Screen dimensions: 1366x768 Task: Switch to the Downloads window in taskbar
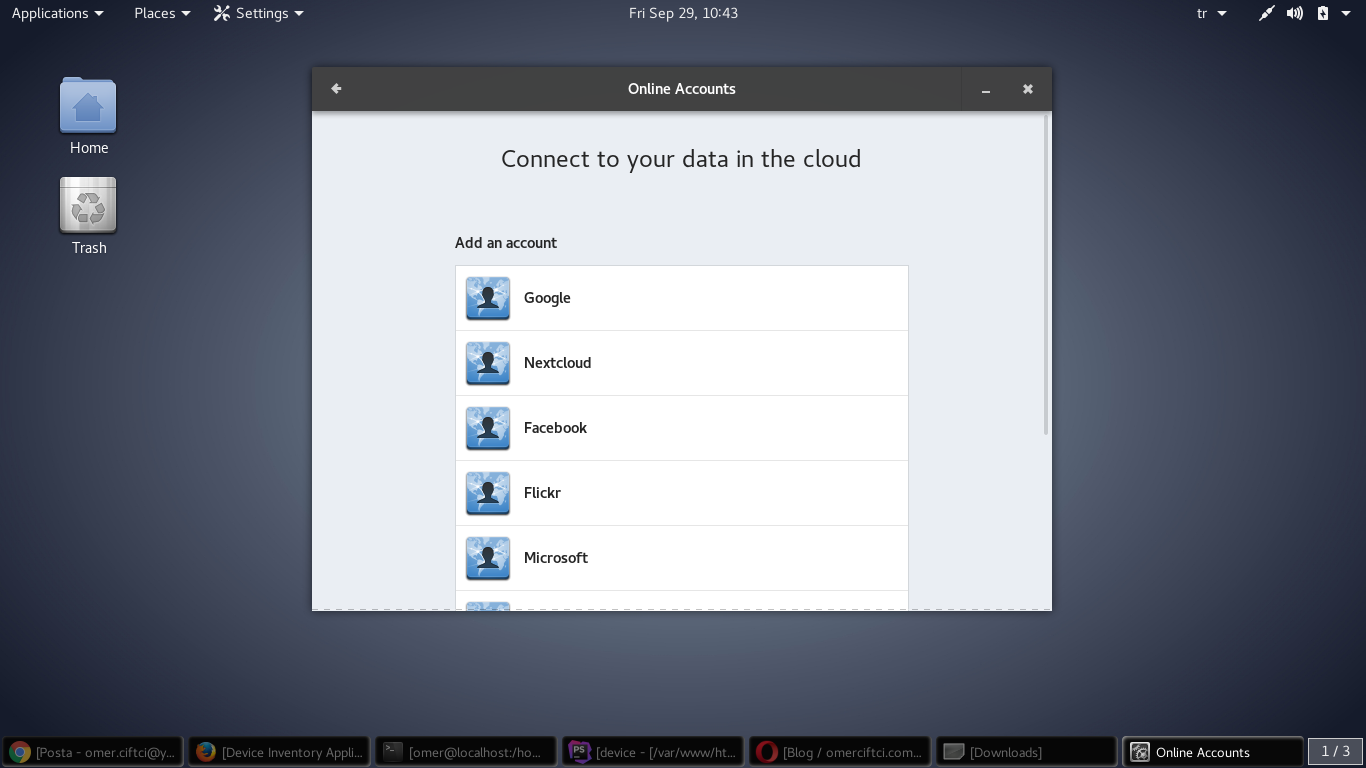coord(1025,752)
